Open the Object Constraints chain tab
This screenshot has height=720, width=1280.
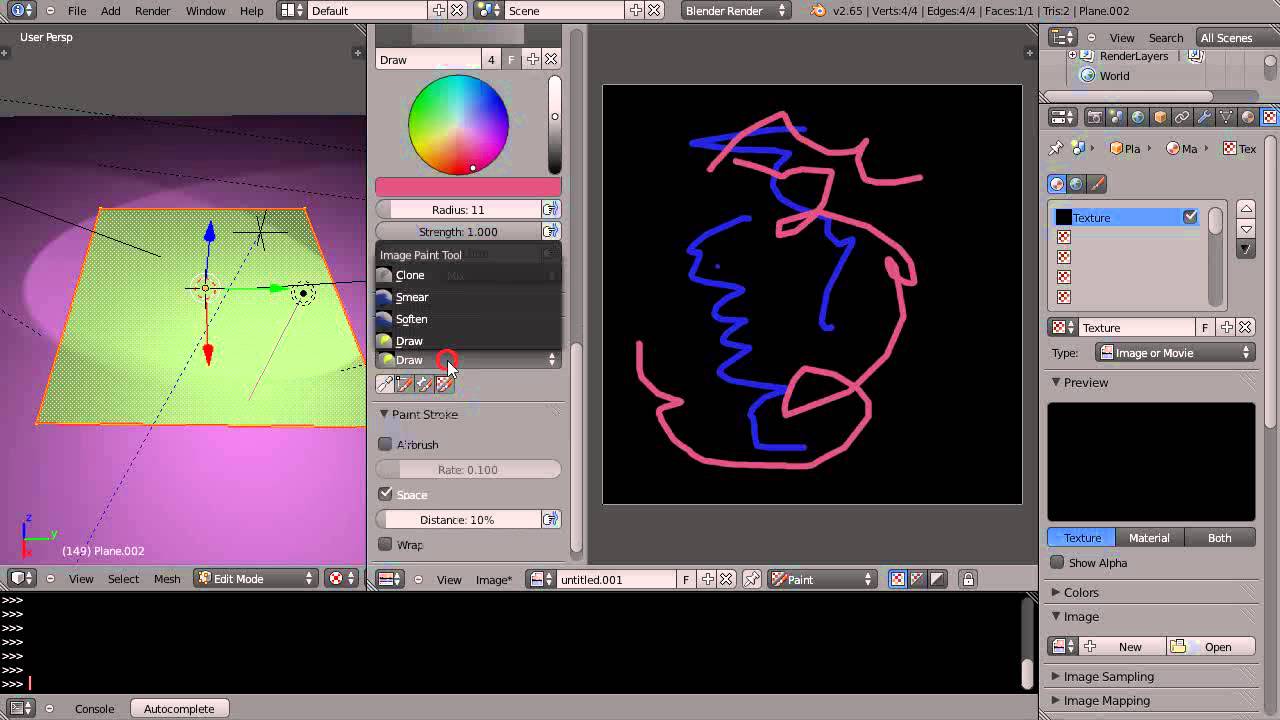[1182, 117]
